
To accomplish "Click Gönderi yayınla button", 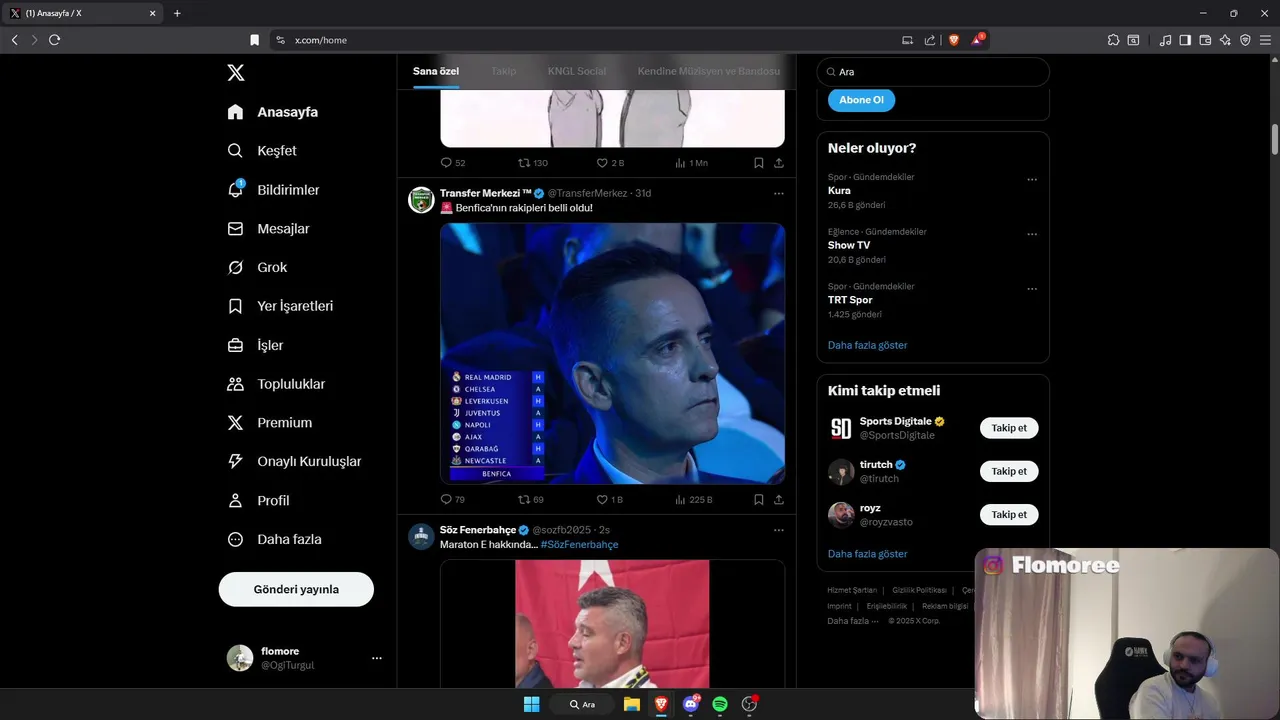I will (296, 589).
